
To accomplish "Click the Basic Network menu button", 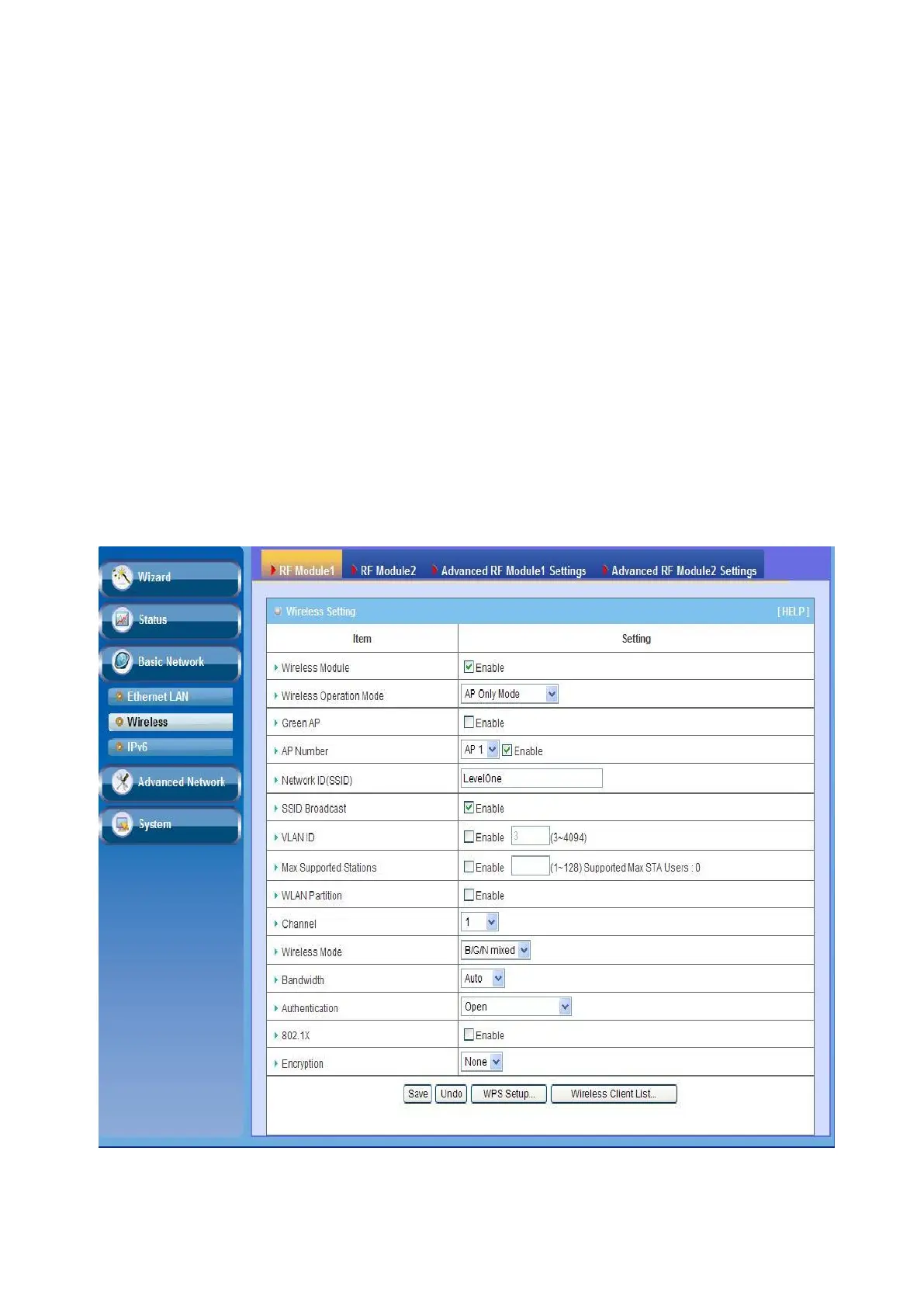I will [170, 662].
